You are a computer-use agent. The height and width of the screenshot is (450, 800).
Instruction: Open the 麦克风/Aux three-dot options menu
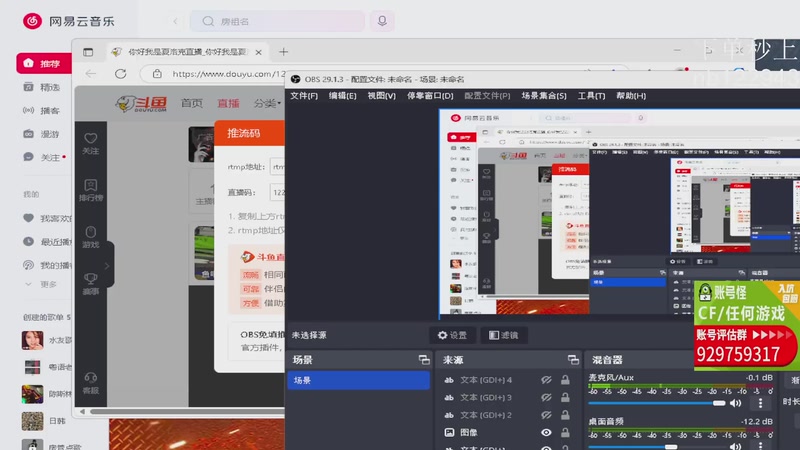click(760, 403)
